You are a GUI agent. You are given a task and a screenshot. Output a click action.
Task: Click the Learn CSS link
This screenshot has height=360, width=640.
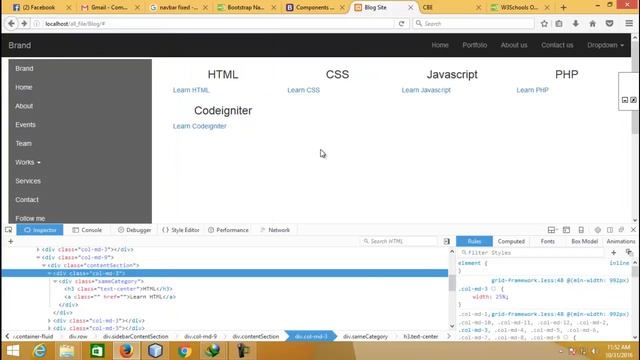303,90
